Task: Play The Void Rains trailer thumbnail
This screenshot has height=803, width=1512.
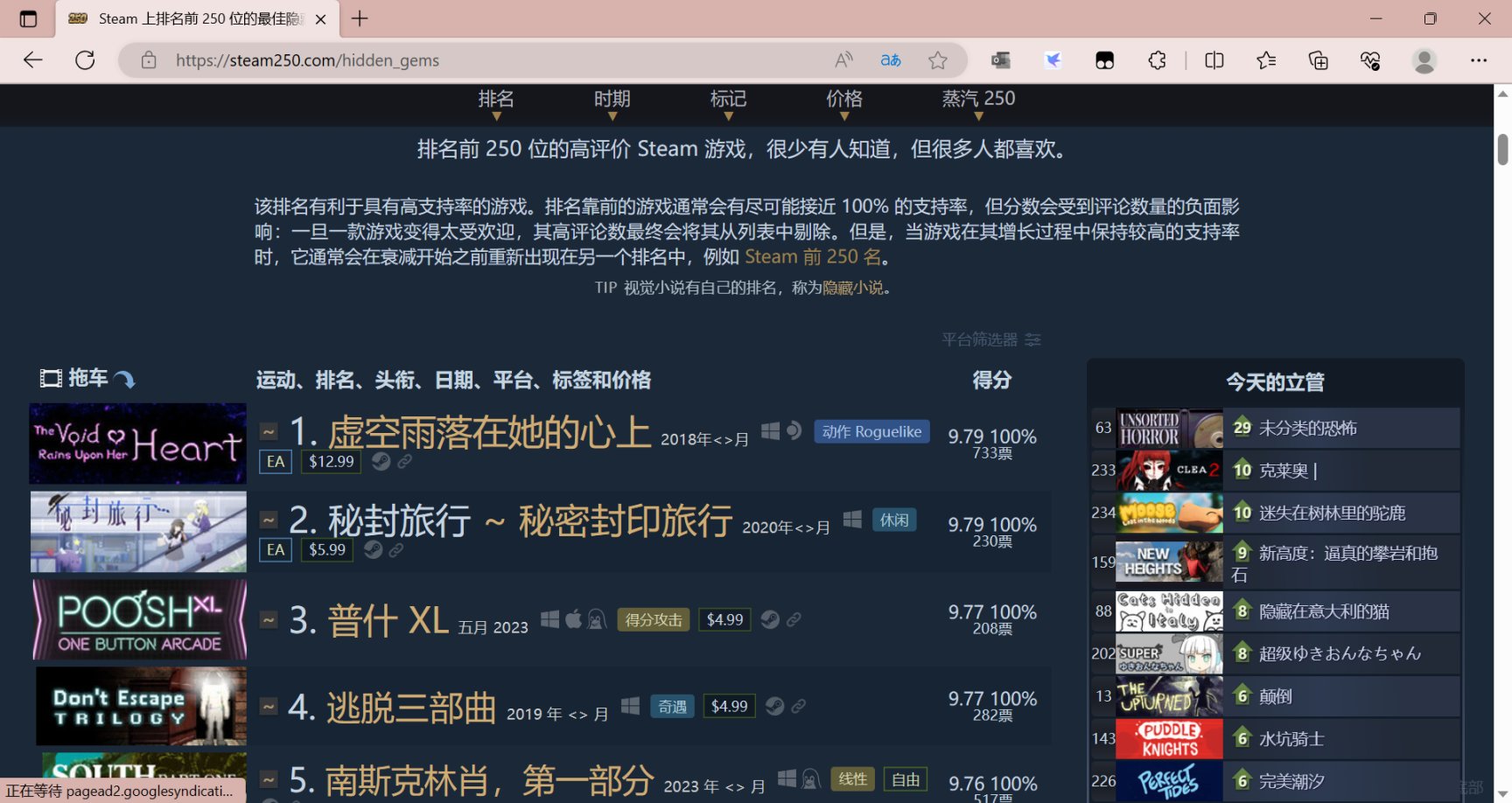Action: (138, 443)
